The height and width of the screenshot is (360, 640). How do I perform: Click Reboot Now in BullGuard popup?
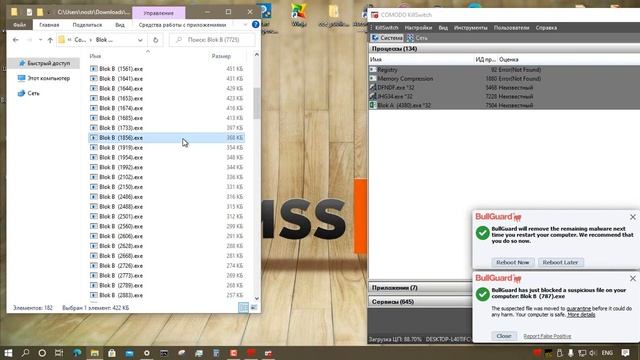pos(513,262)
